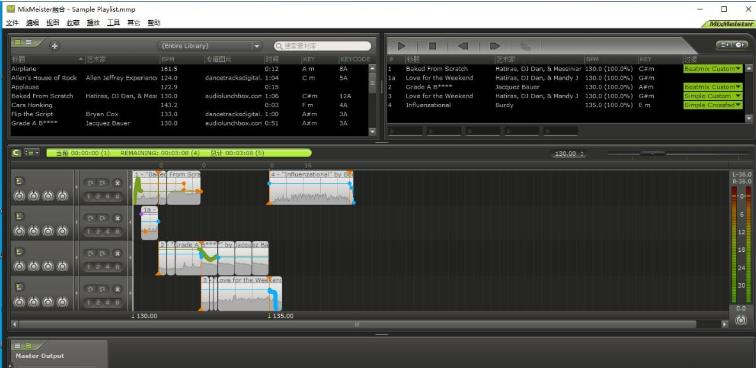The width and height of the screenshot is (756, 368).
Task: Expand Simple Crossfade dropdown for Influenzational
Action: point(713,105)
